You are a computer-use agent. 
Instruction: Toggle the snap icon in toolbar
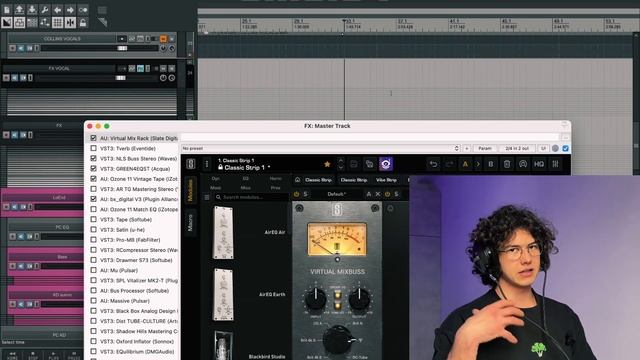pos(70,22)
